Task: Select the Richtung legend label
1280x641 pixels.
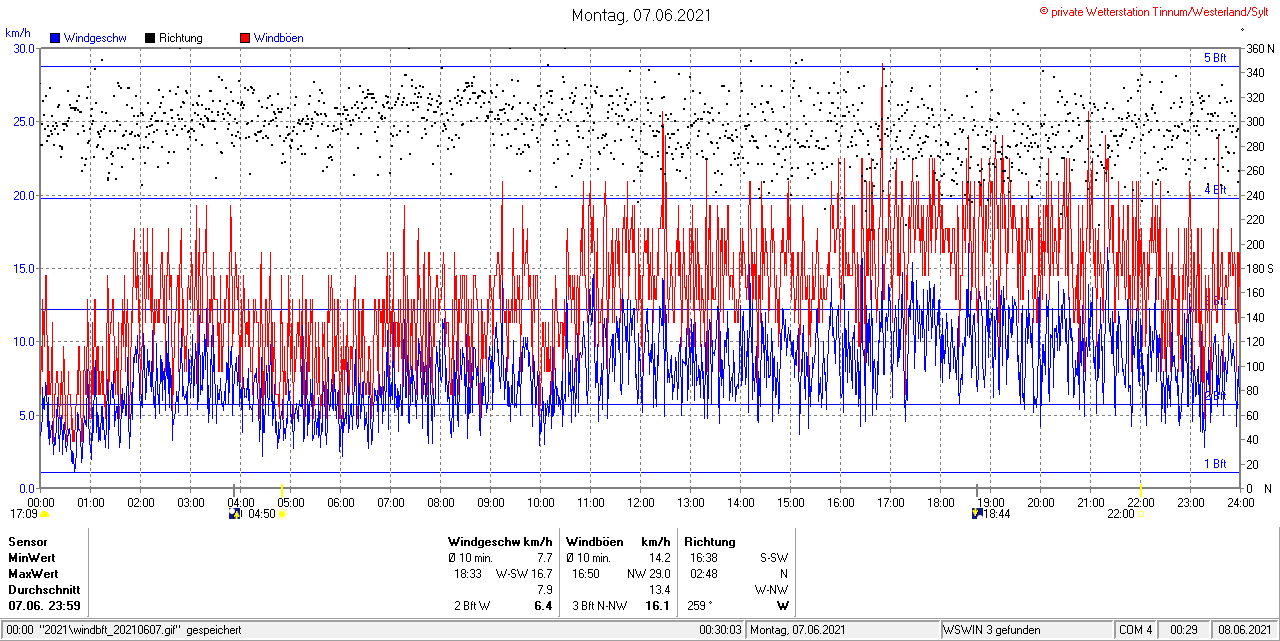Action: (x=181, y=38)
